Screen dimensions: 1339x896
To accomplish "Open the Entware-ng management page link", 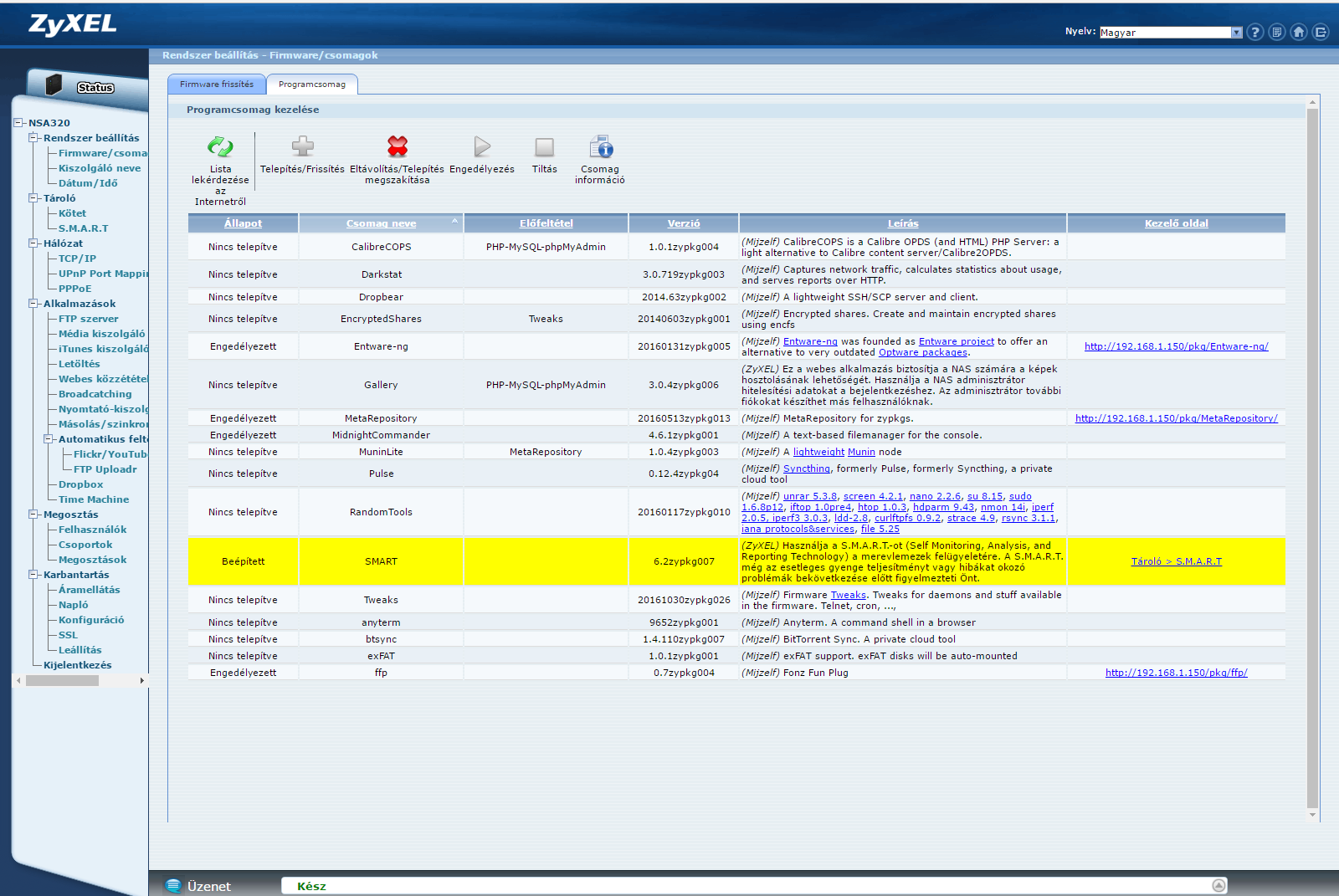I will 1176,346.
